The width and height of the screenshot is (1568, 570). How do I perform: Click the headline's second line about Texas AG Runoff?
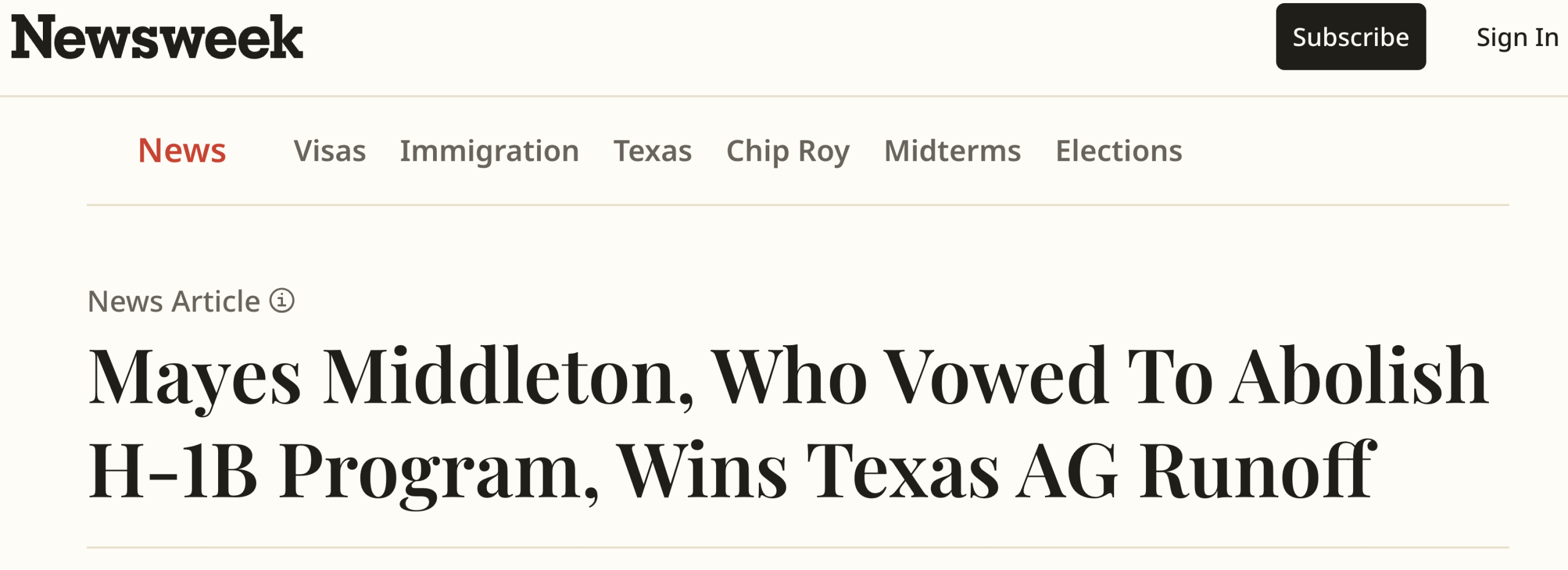coord(732,471)
